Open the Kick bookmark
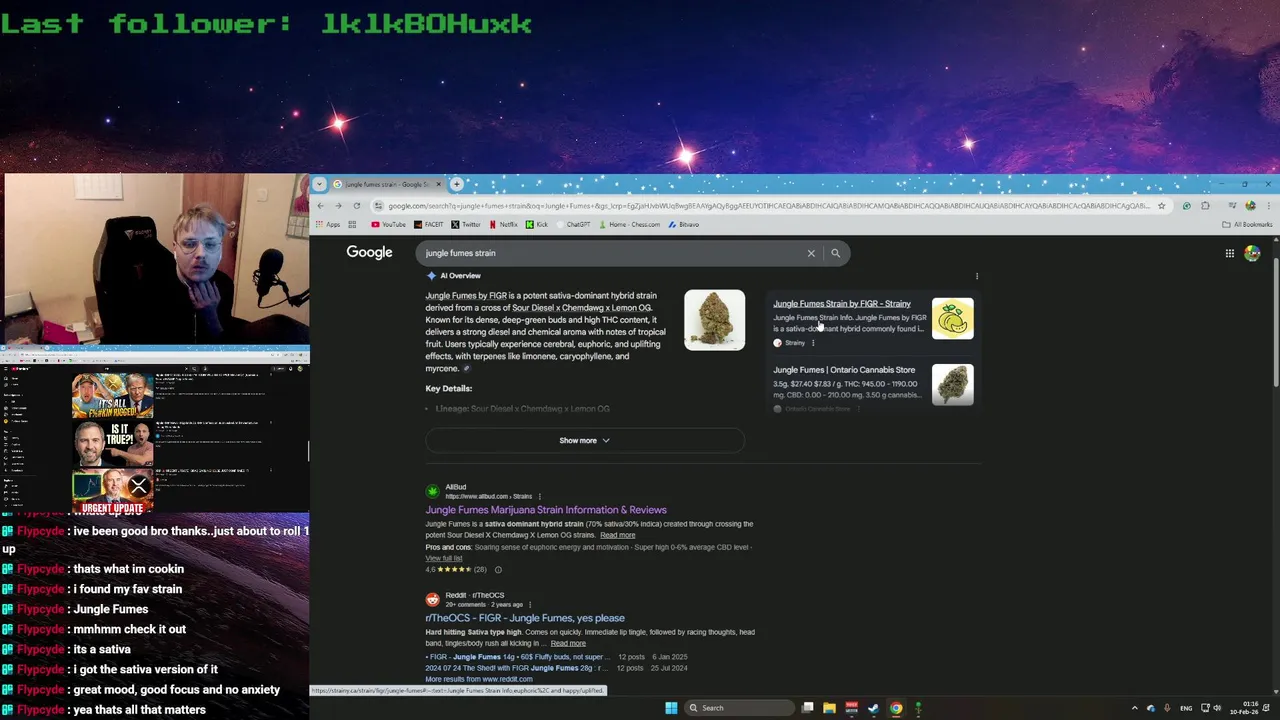Screen dimensions: 1280x720 pos(537,224)
